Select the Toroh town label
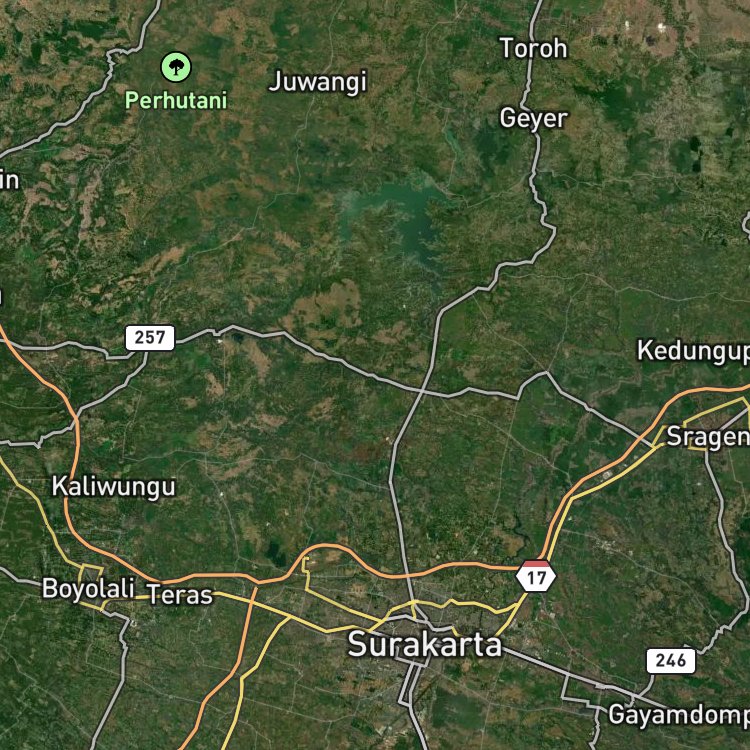 tap(533, 48)
